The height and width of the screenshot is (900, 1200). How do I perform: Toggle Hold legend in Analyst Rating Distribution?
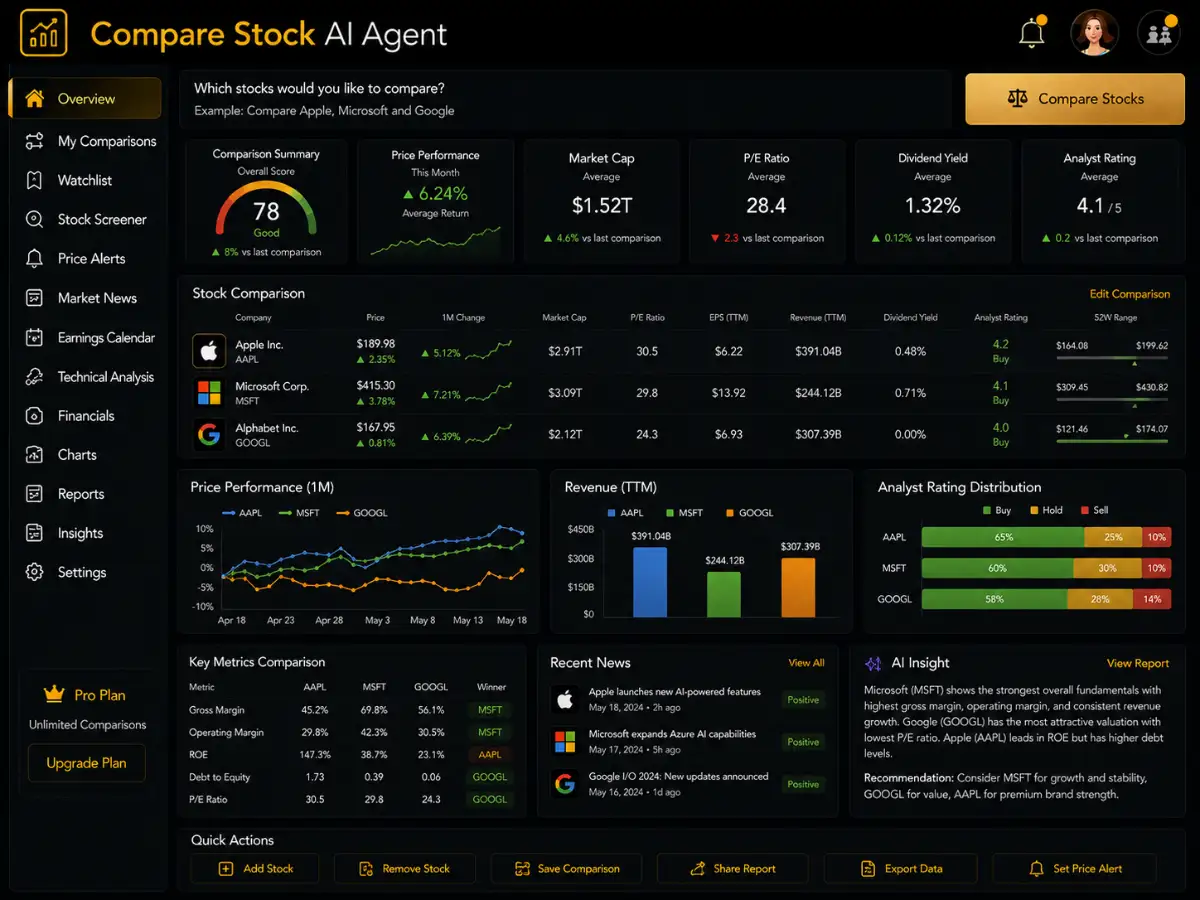click(x=1046, y=510)
